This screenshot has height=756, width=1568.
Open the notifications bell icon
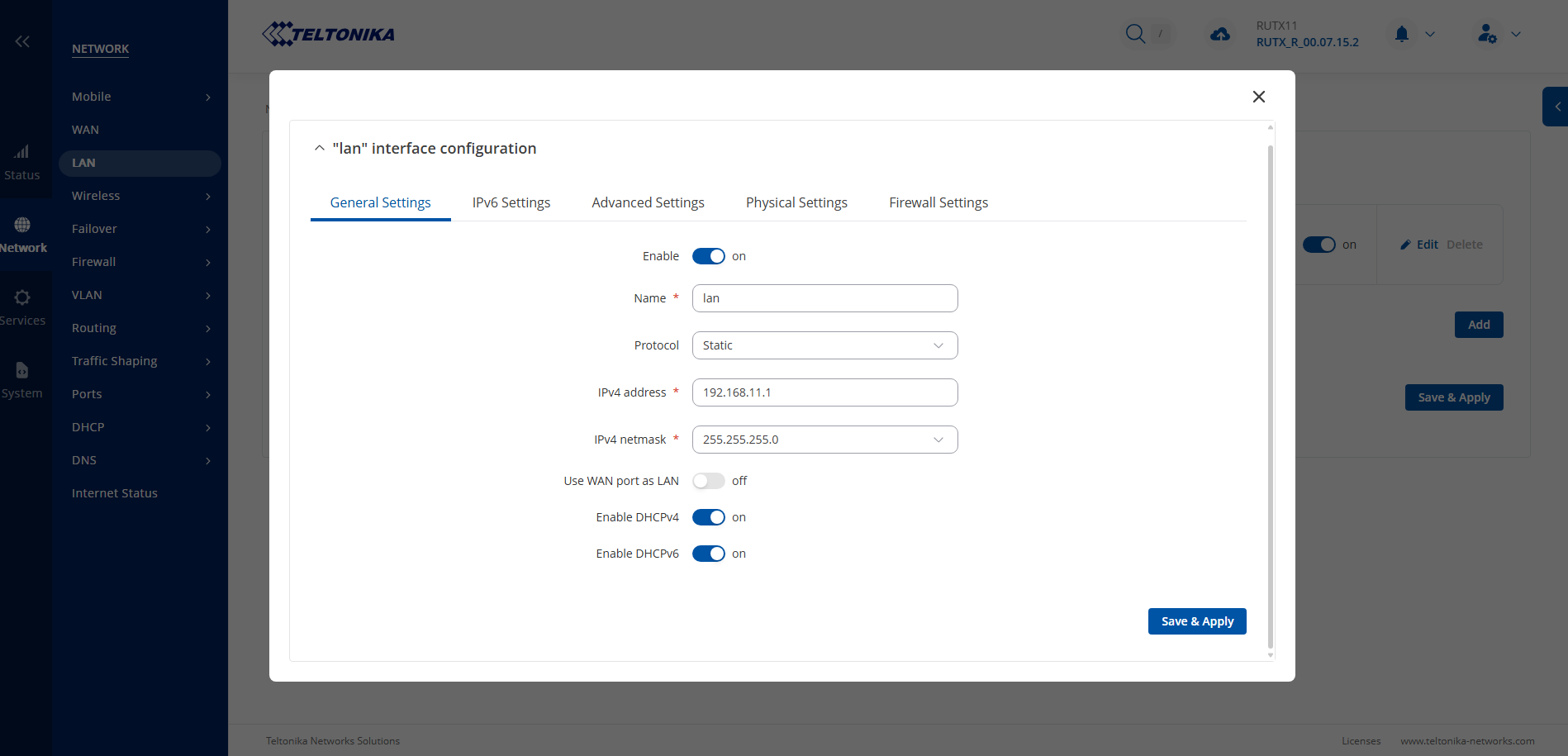coord(1401,34)
